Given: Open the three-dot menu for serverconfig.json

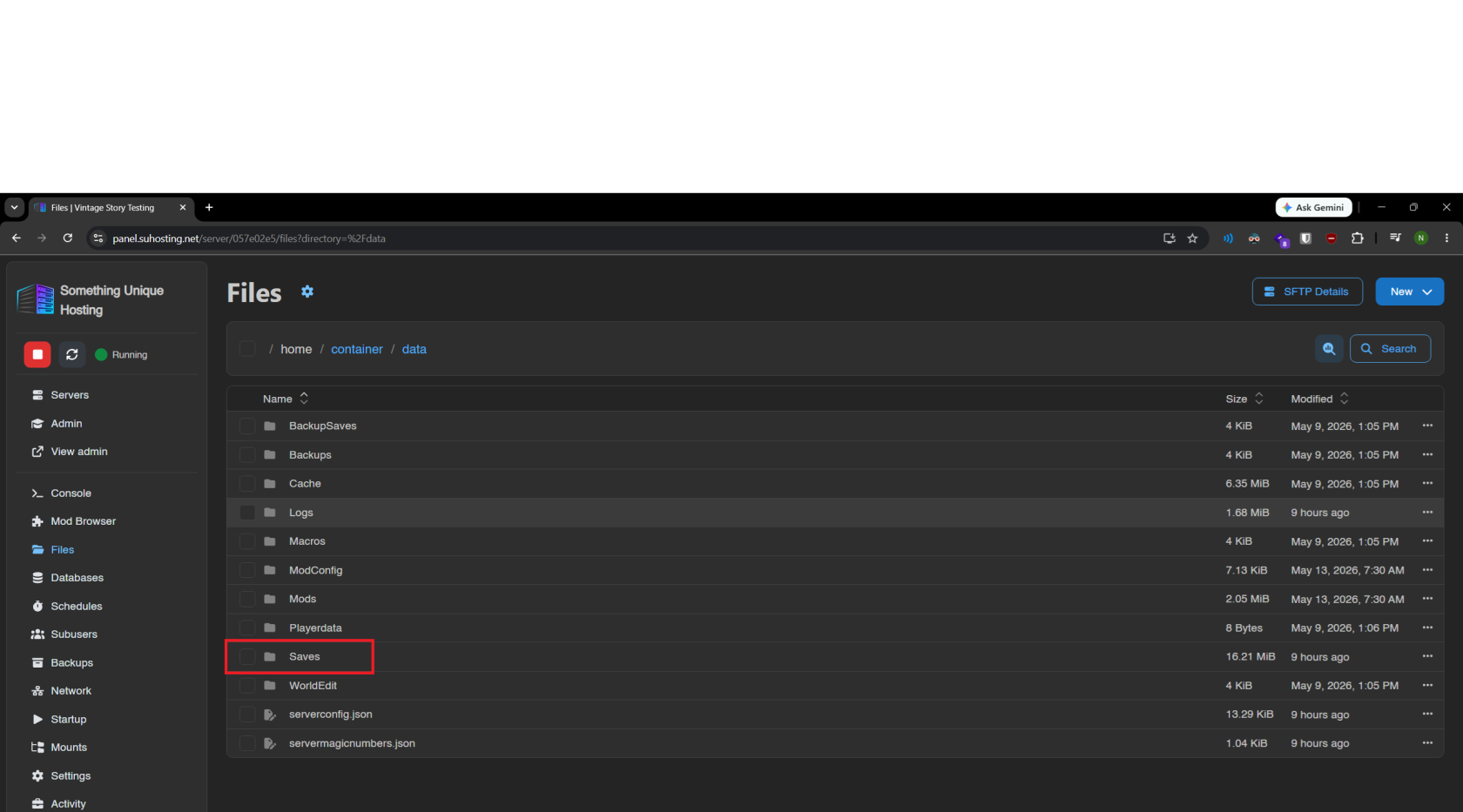Looking at the screenshot, I should [1427, 714].
